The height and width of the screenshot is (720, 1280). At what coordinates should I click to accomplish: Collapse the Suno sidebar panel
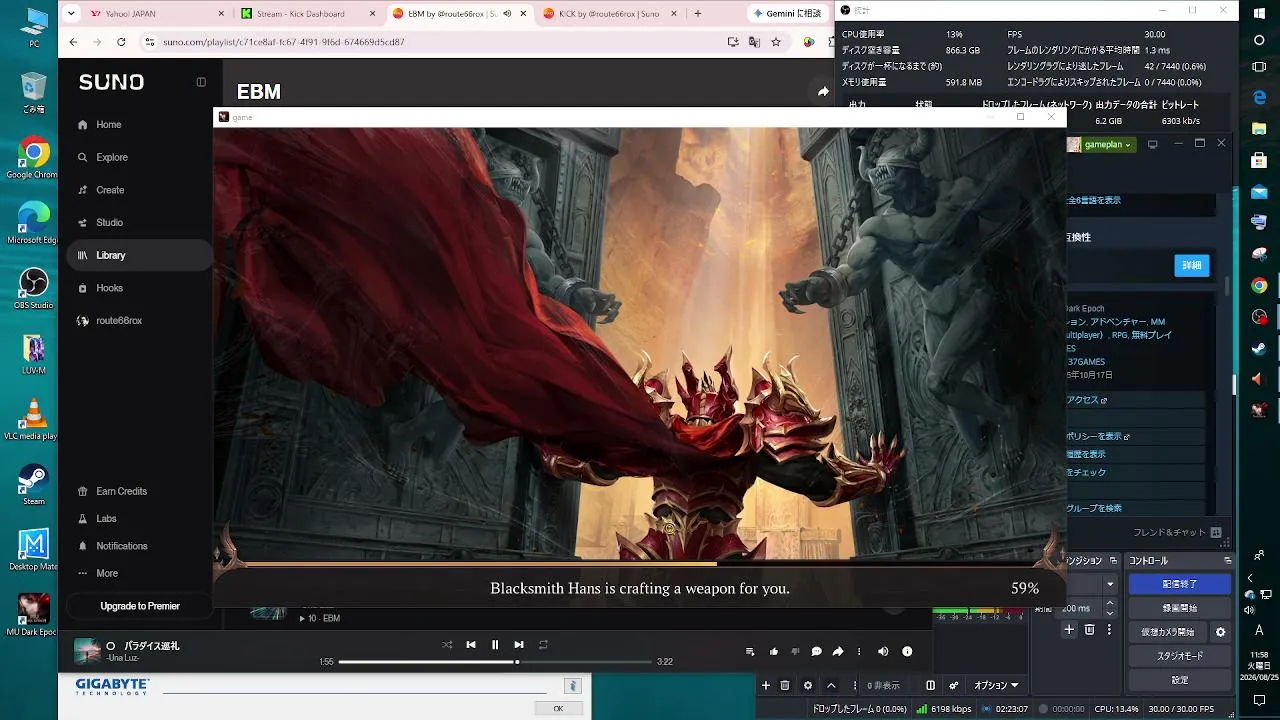(201, 82)
